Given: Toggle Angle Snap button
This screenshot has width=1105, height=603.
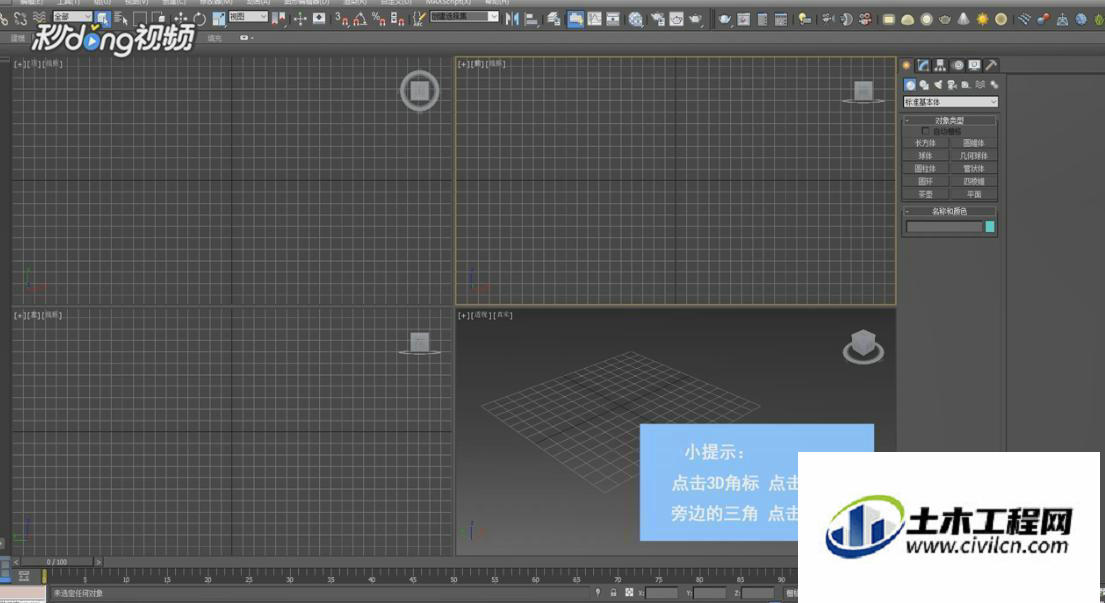Looking at the screenshot, I should pyautogui.click(x=360, y=19).
